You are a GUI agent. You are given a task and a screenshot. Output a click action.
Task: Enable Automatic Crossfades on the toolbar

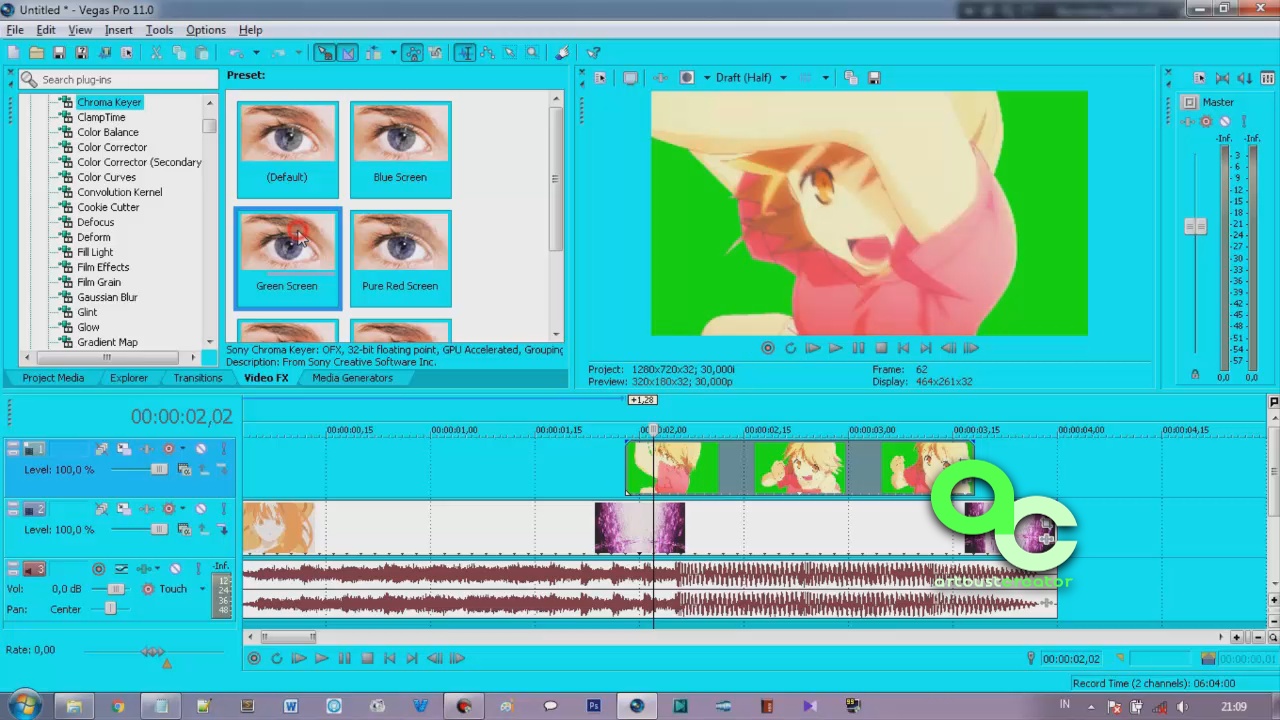click(x=347, y=52)
